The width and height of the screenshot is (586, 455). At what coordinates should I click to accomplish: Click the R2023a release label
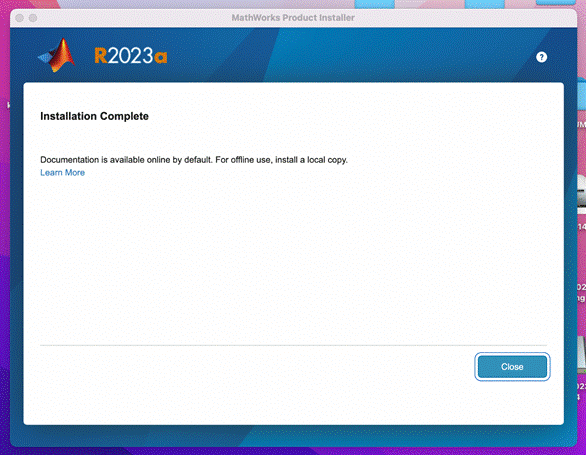tap(130, 56)
